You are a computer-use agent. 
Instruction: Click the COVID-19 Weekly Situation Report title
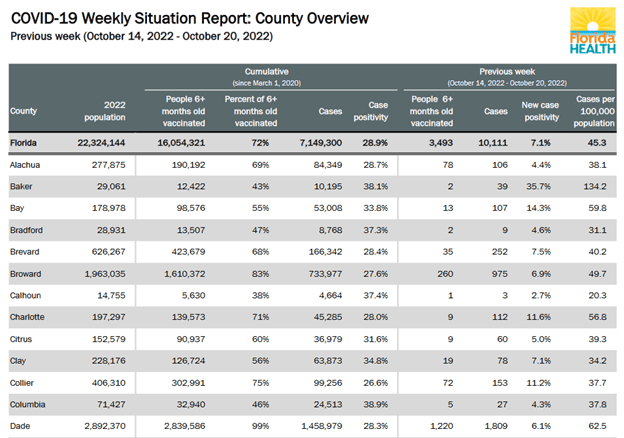point(189,18)
